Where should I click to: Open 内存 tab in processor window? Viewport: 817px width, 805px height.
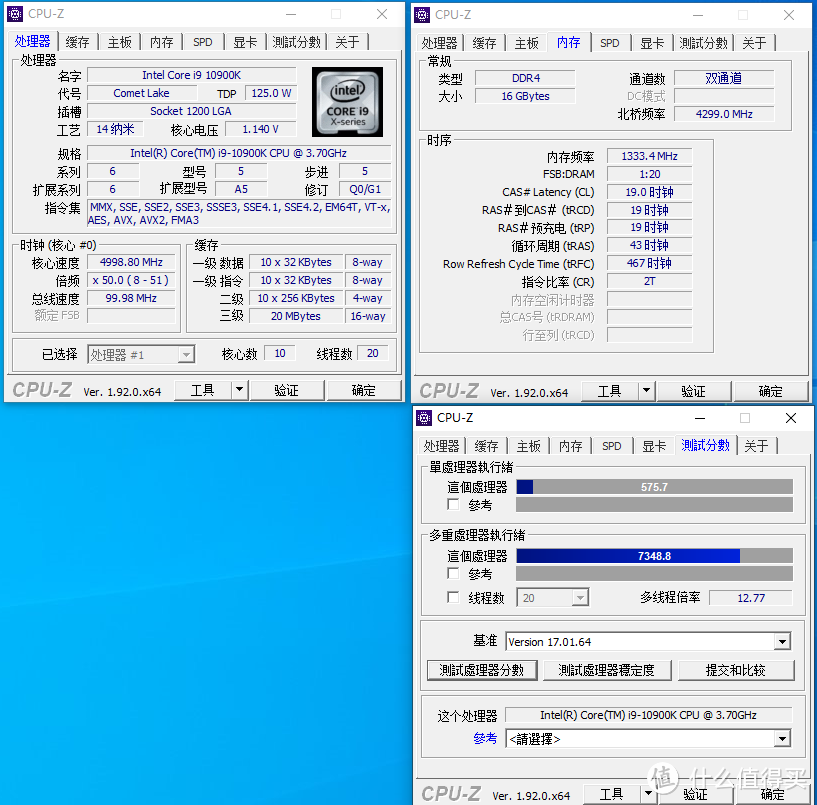[162, 42]
